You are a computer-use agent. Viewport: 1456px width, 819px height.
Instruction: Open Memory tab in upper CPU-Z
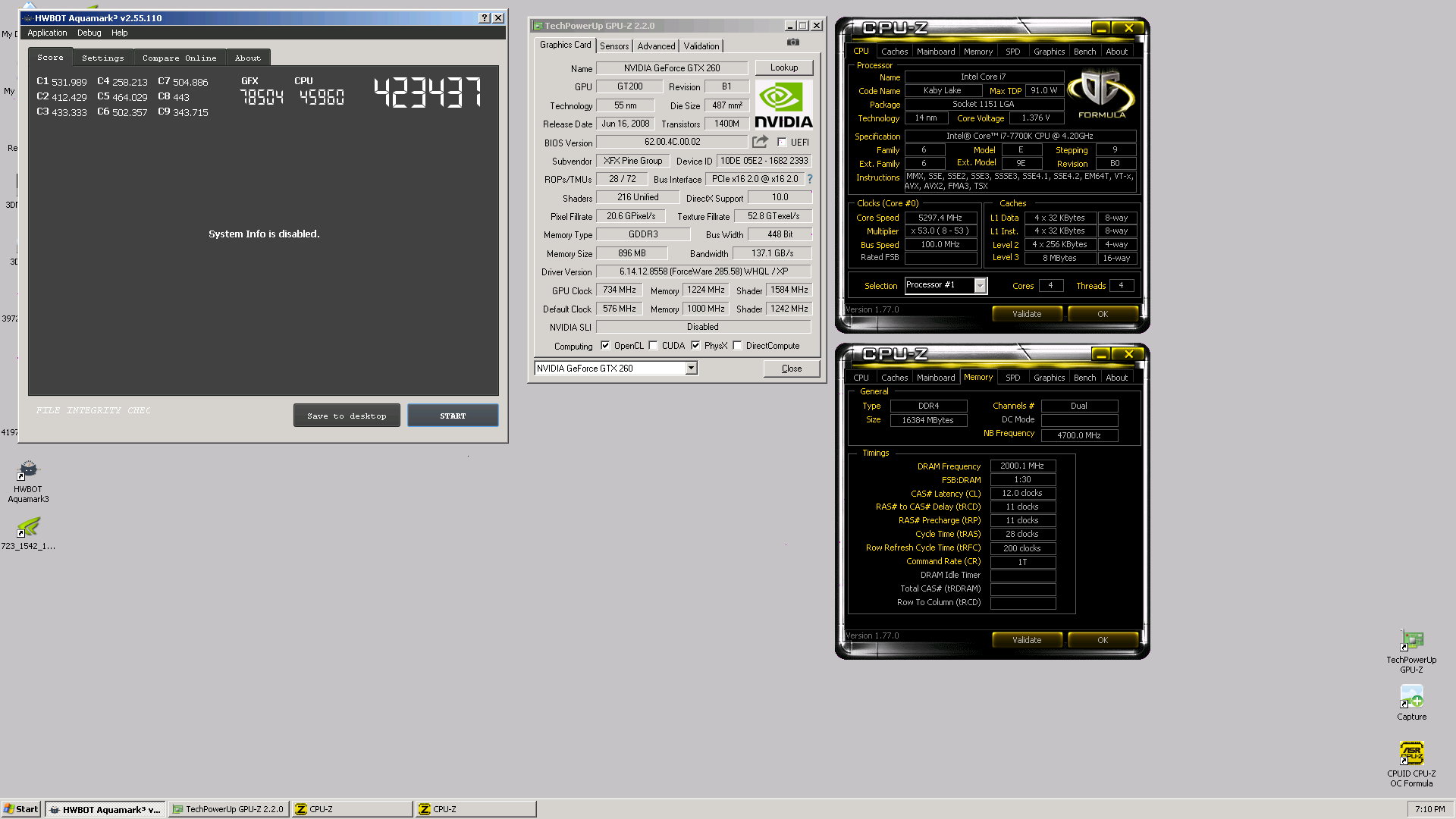(x=977, y=52)
